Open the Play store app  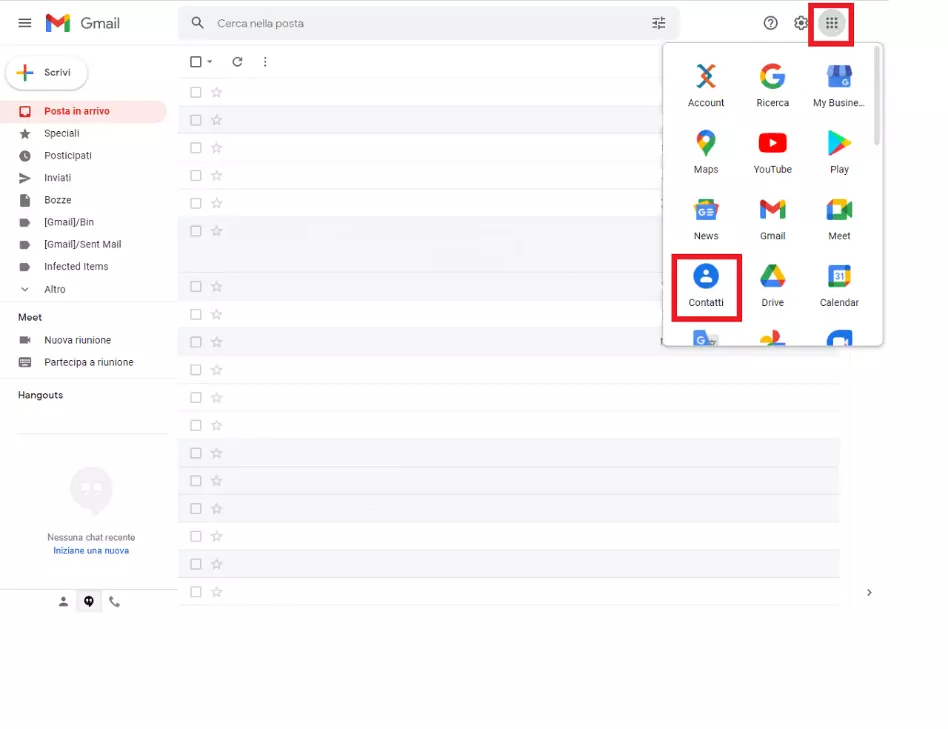point(839,152)
